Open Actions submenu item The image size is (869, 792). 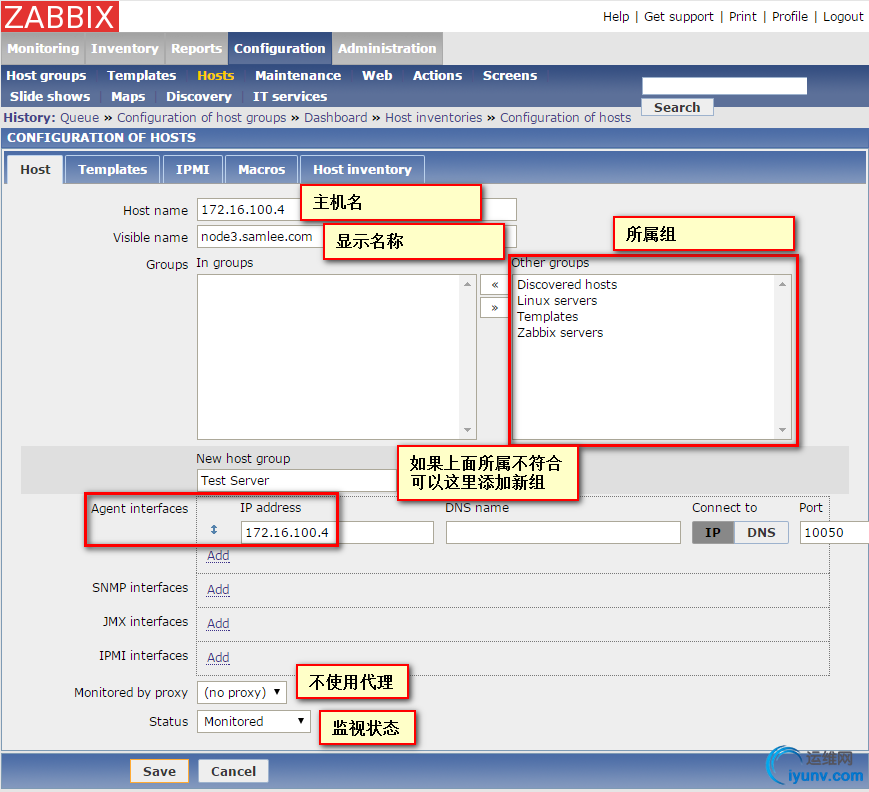click(437, 75)
